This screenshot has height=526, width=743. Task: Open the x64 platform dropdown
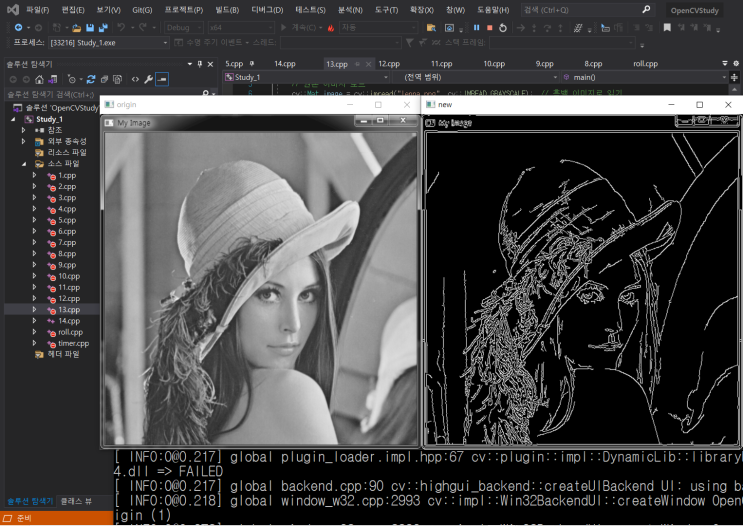[241, 28]
